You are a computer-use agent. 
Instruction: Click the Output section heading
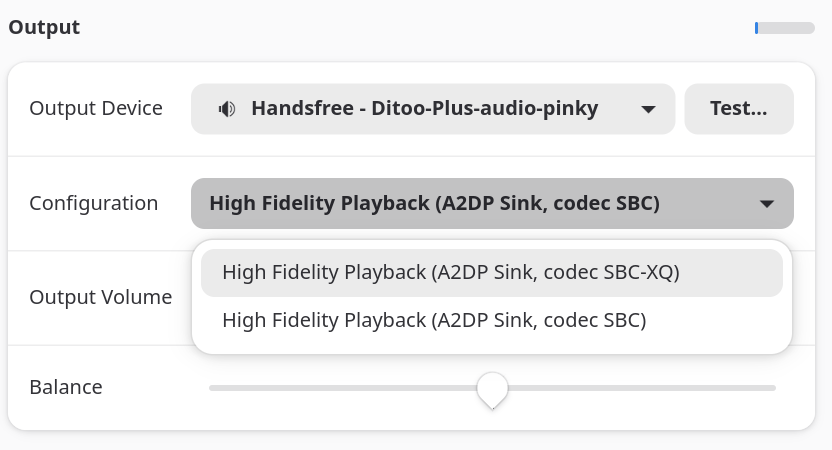point(44,28)
